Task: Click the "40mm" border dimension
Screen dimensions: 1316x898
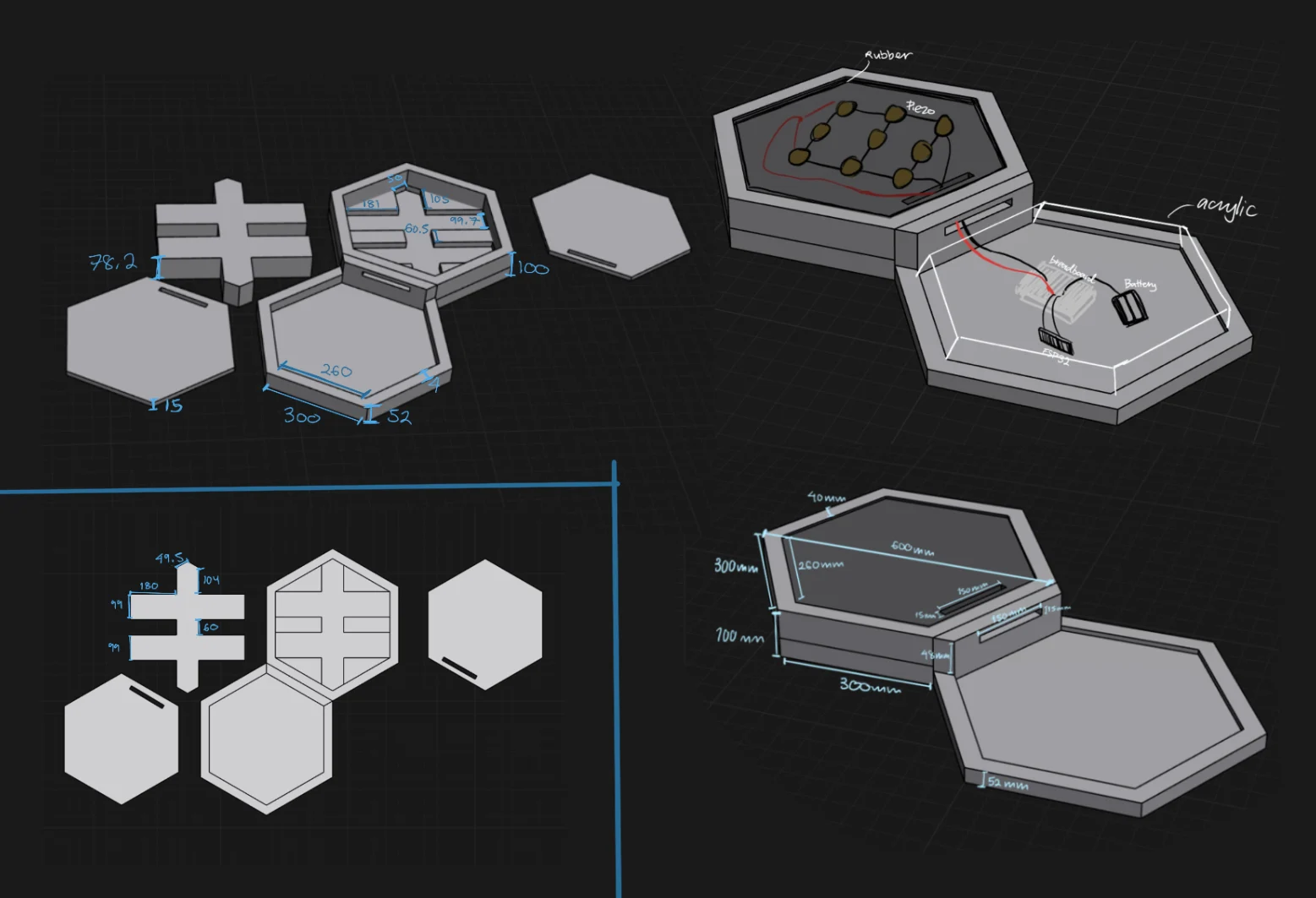Action: pyautogui.click(x=826, y=498)
